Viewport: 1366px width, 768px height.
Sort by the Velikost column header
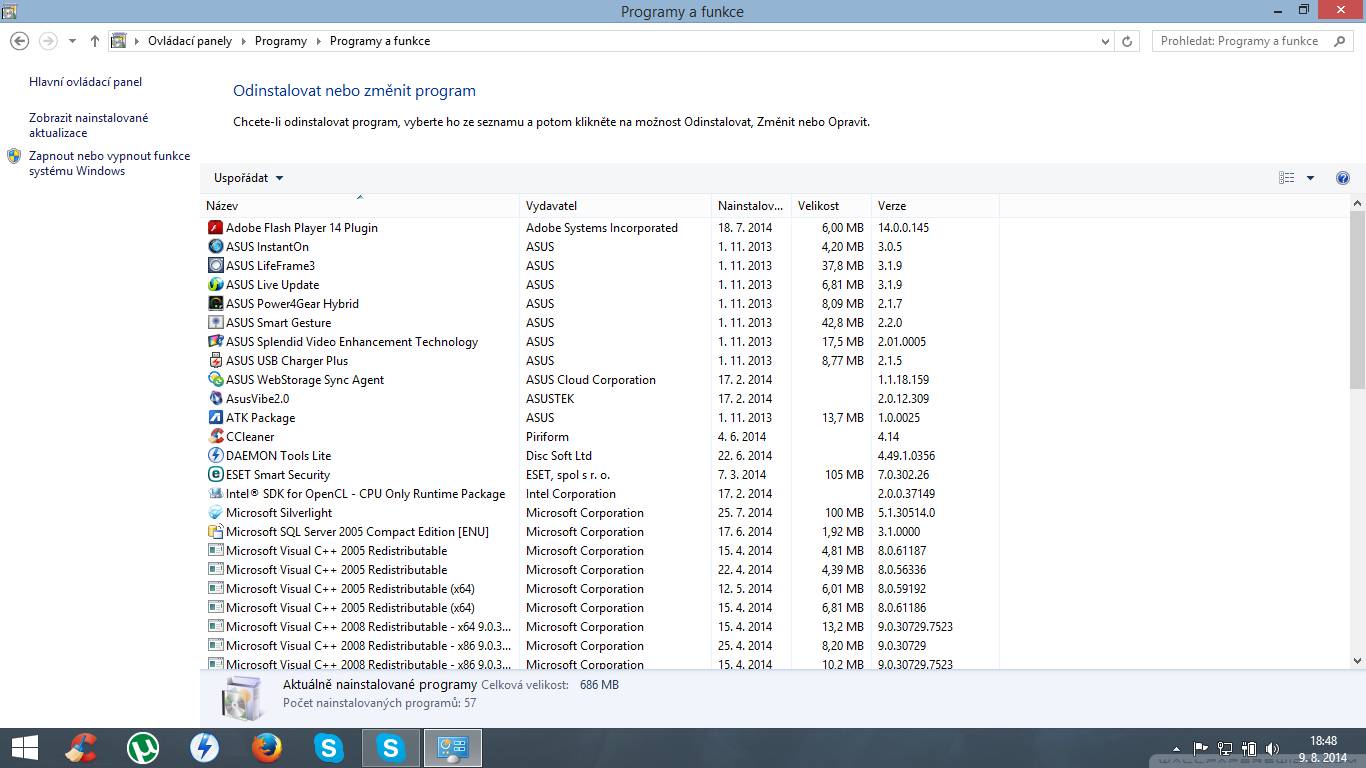click(x=831, y=206)
